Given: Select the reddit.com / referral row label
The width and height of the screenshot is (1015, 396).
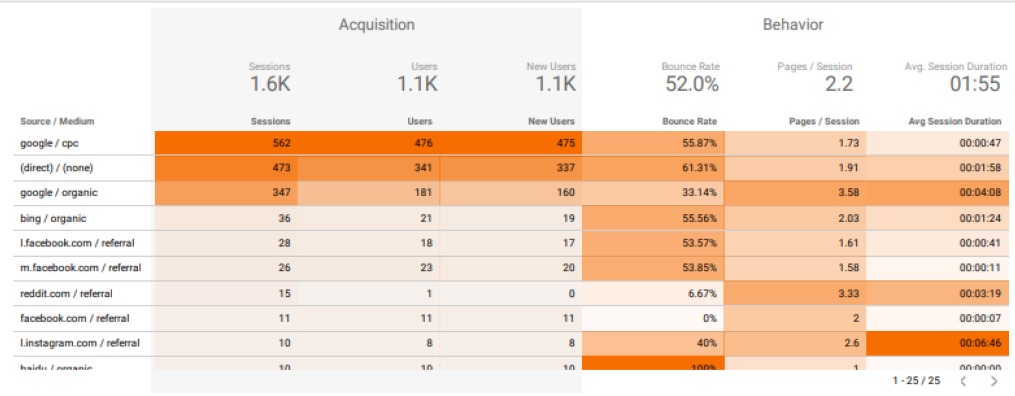Looking at the screenshot, I should [66, 293].
